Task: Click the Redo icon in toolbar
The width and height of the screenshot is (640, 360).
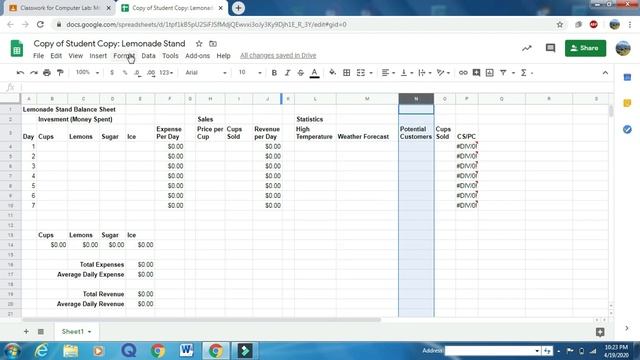Action: tap(33, 73)
